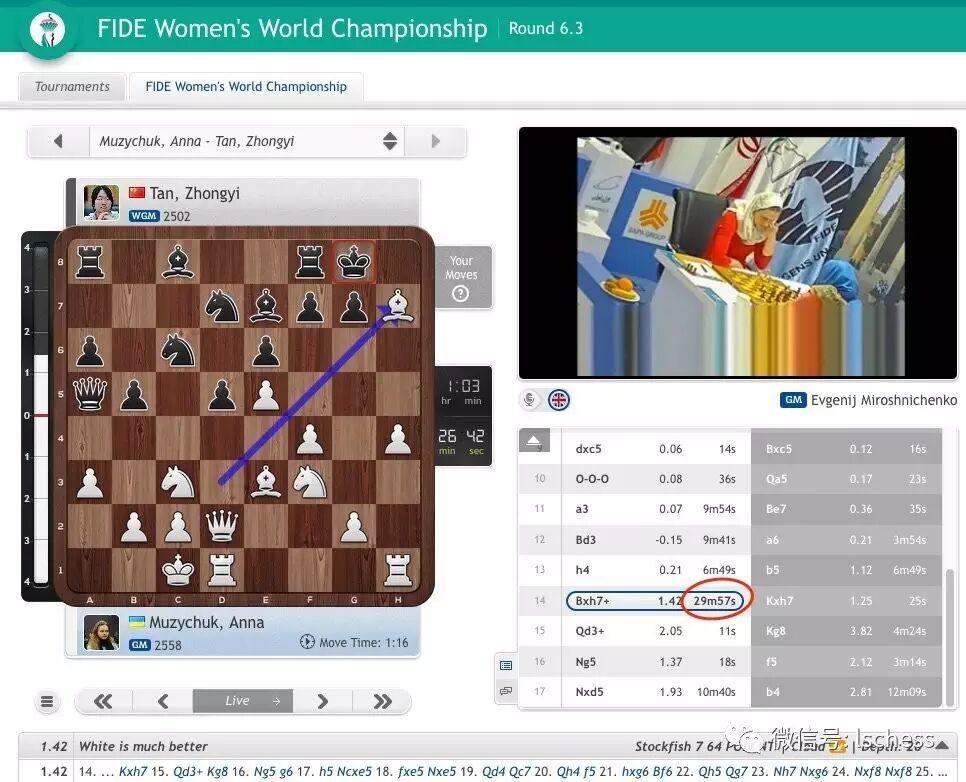
Task: Click Muzychuk, Anna player photo
Action: pyautogui.click(x=102, y=633)
